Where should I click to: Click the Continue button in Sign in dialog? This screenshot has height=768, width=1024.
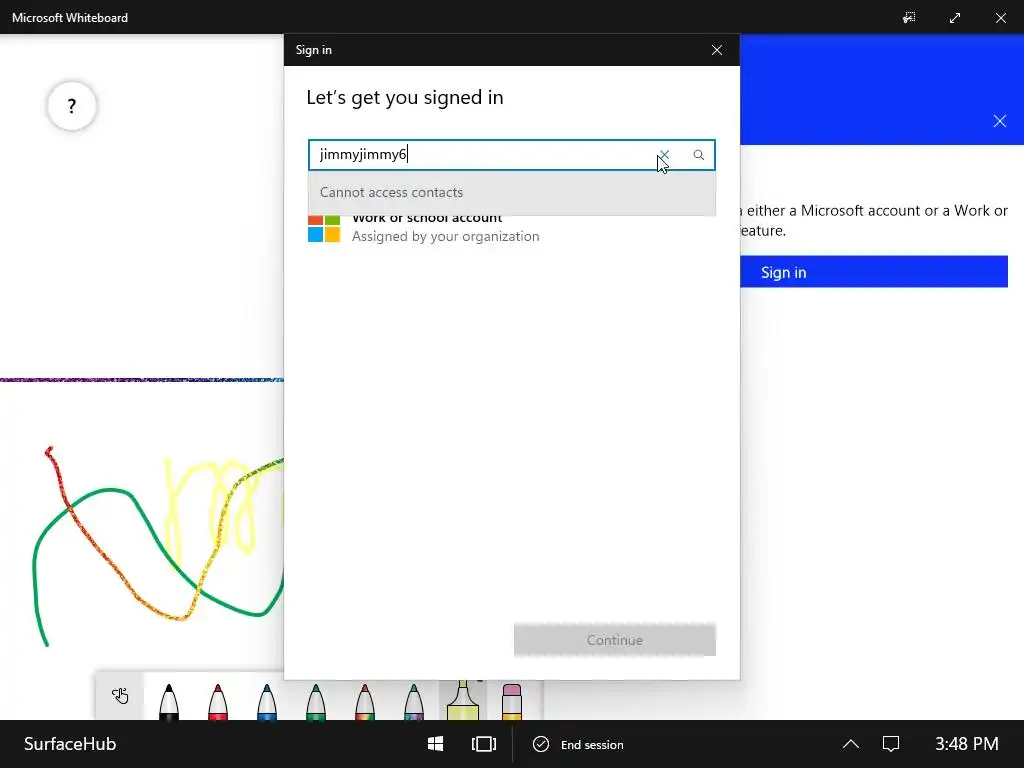tap(615, 640)
